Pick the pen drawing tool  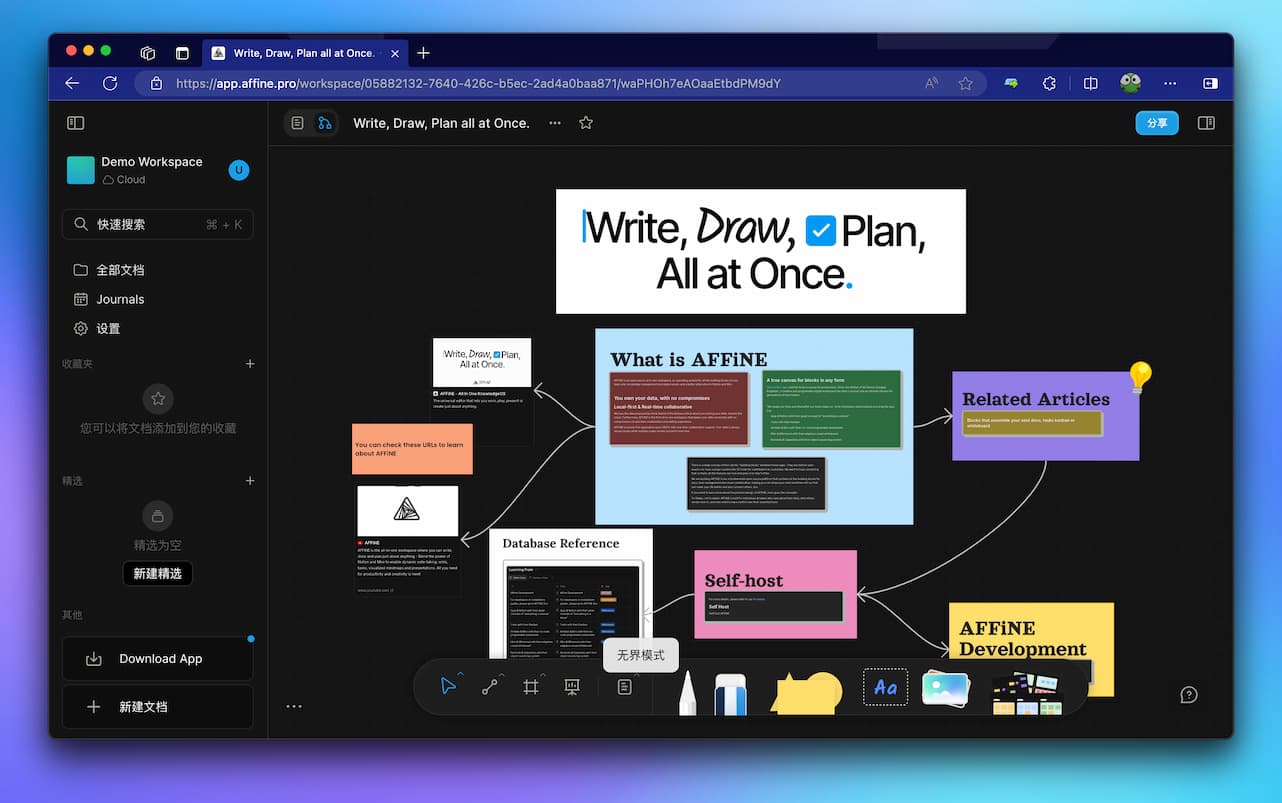click(x=688, y=692)
